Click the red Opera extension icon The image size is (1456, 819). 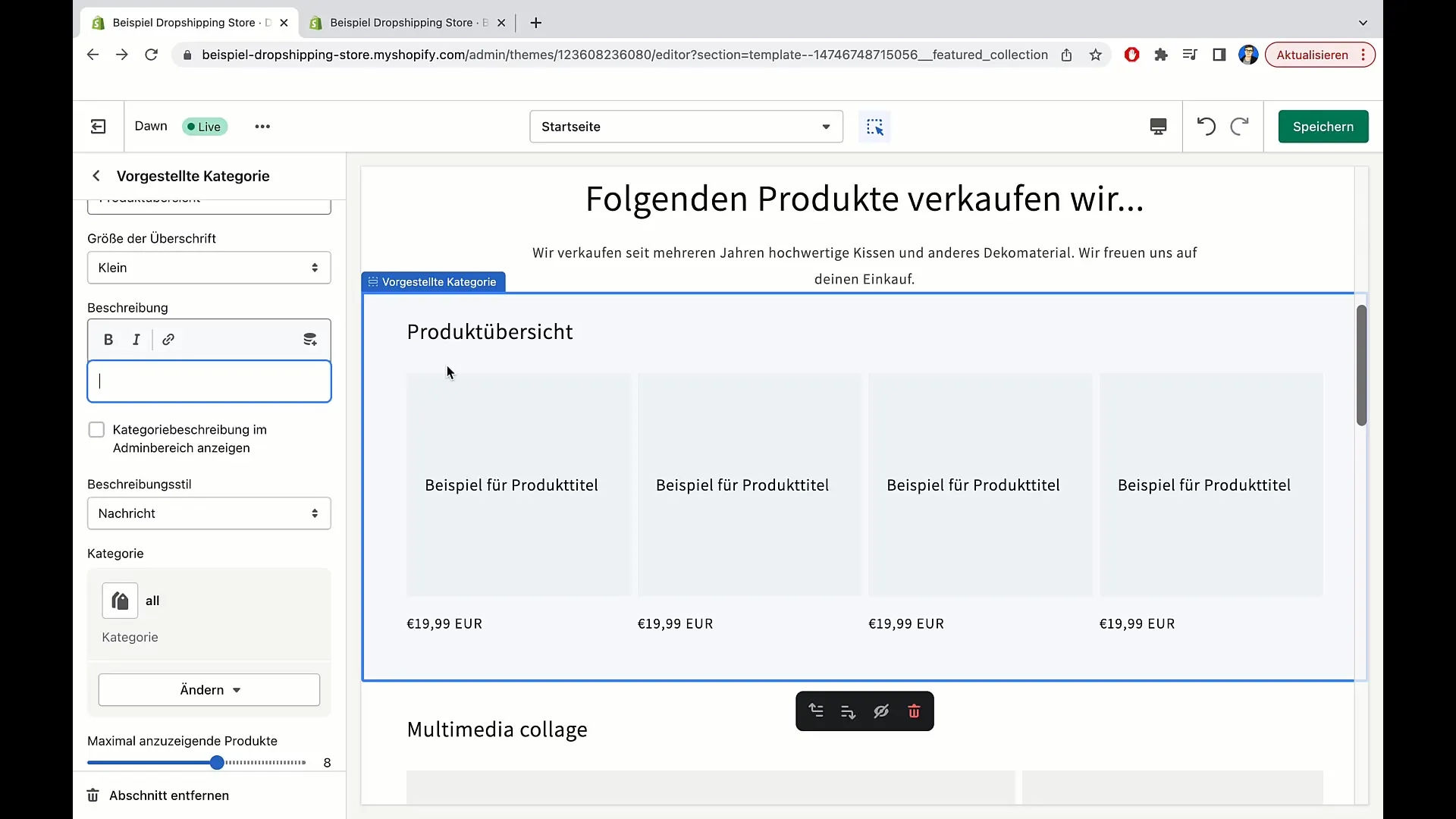[1131, 55]
